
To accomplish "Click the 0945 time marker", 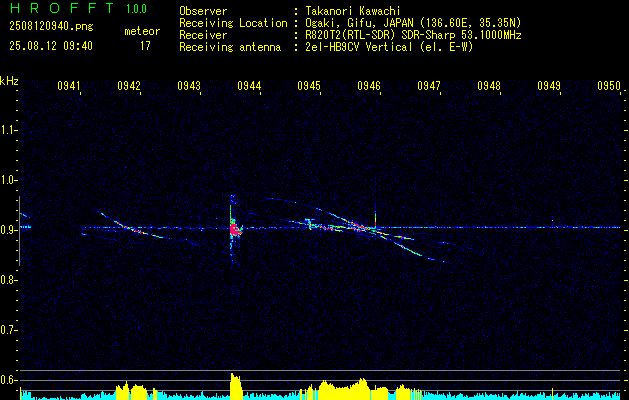I will [309, 86].
